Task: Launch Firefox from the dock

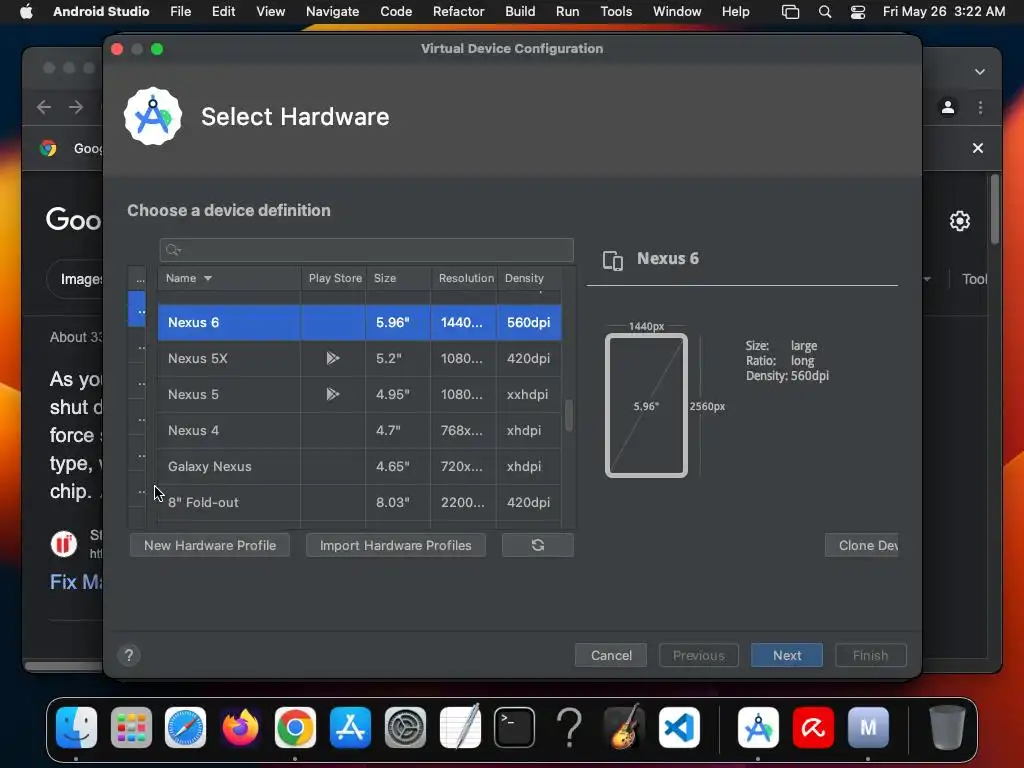Action: click(x=240, y=727)
